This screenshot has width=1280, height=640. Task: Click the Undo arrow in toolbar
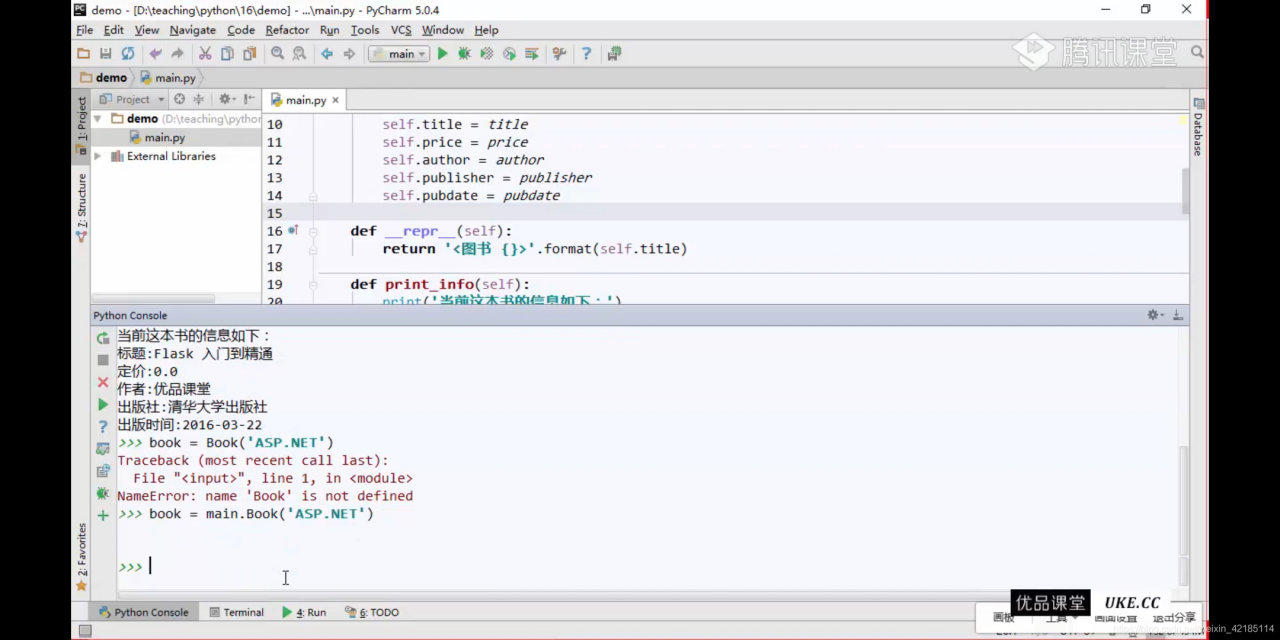pos(155,54)
